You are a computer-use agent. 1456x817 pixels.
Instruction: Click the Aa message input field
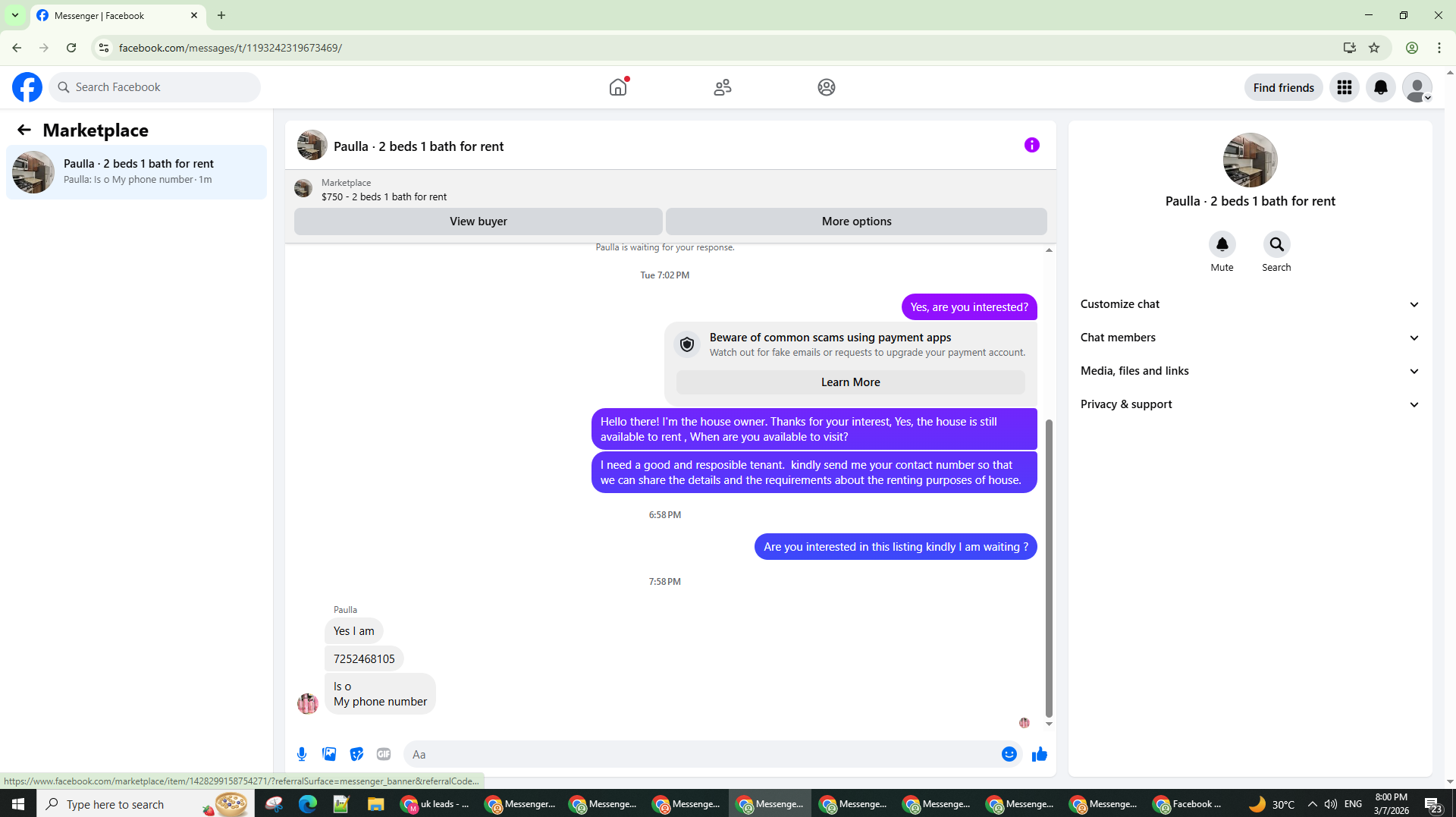(701, 754)
